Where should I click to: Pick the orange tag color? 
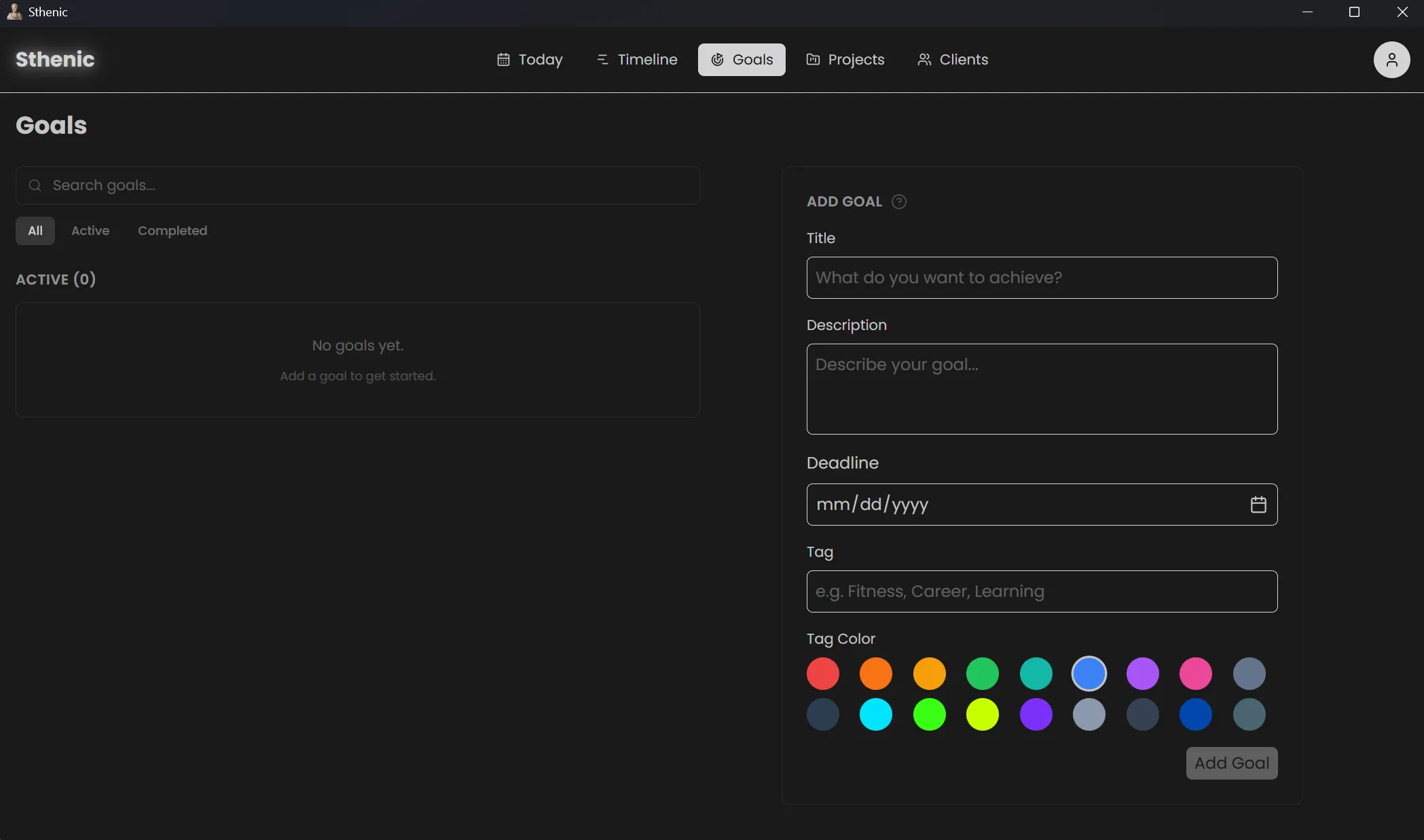coord(876,674)
